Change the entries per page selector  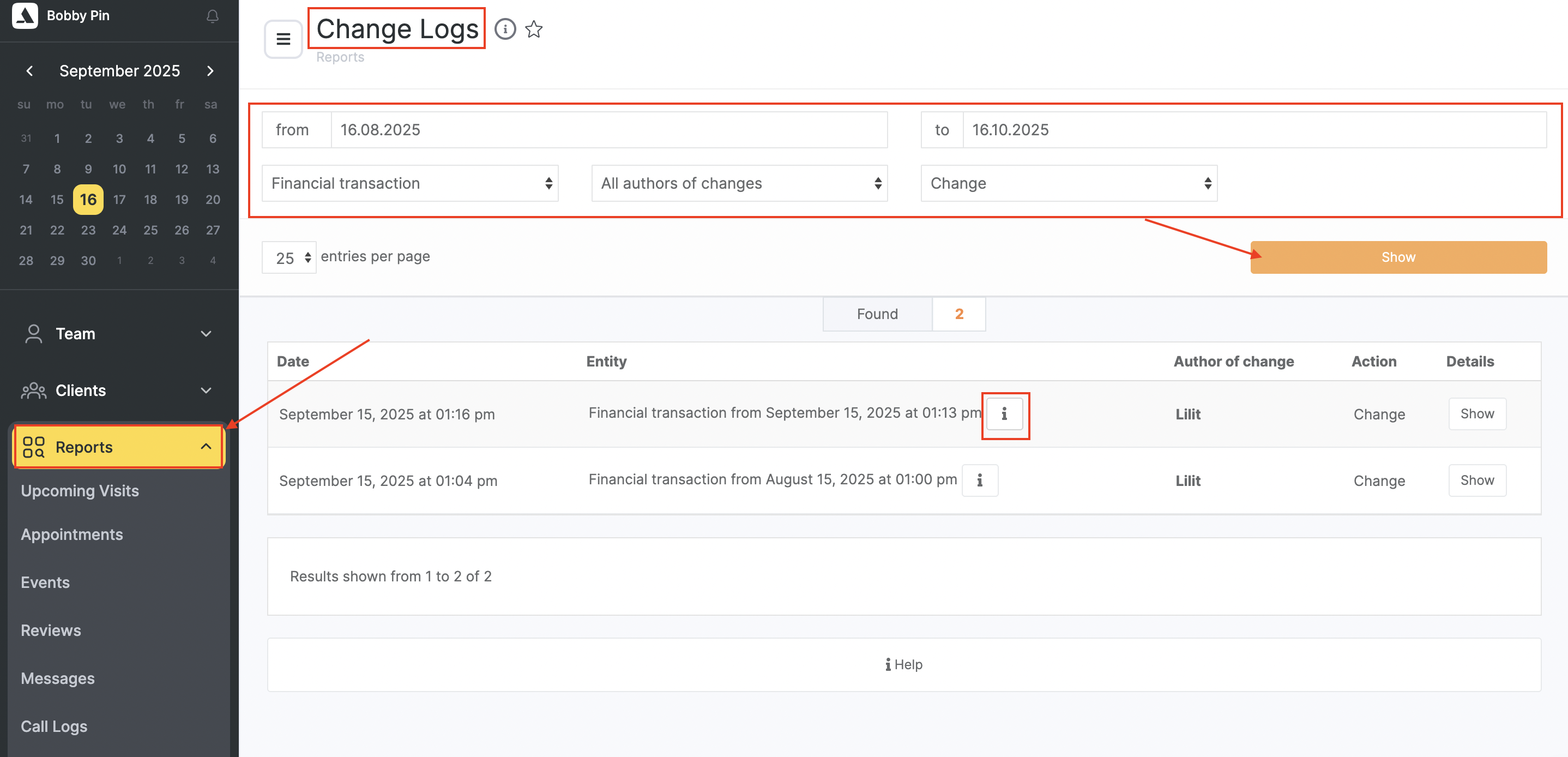click(289, 257)
